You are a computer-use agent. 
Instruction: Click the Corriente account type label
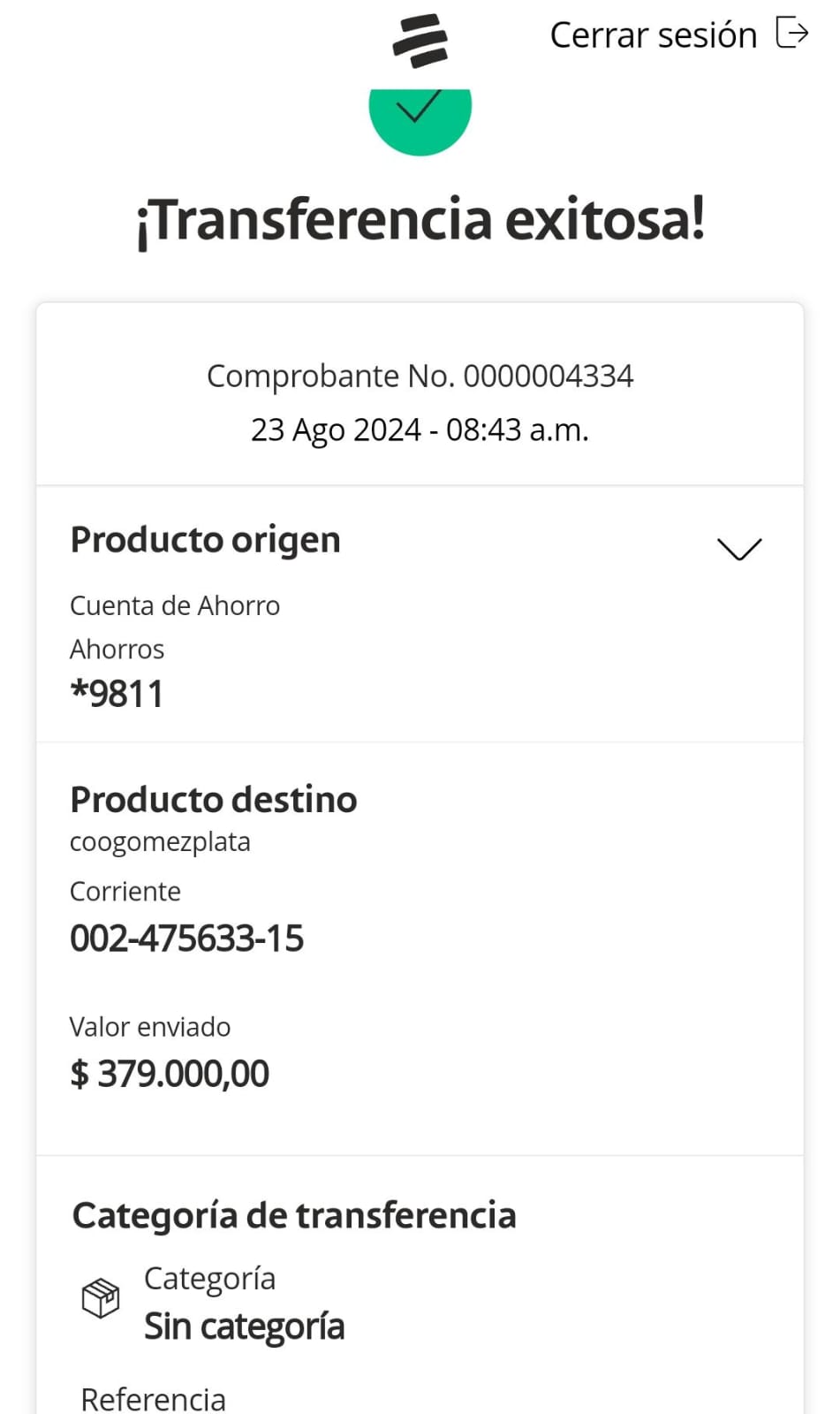(x=125, y=892)
